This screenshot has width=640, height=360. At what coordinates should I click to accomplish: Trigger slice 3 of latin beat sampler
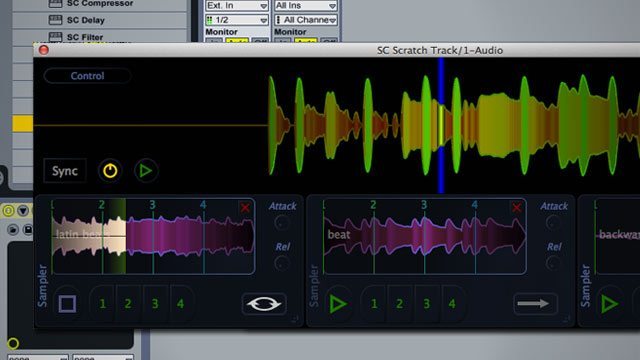[155, 304]
